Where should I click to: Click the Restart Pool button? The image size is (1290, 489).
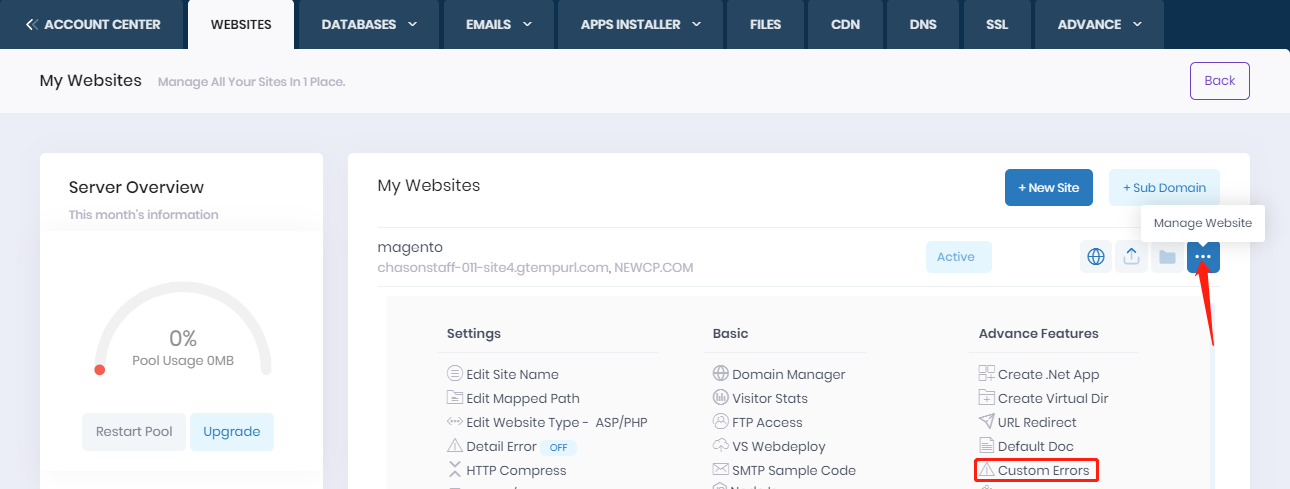point(134,432)
